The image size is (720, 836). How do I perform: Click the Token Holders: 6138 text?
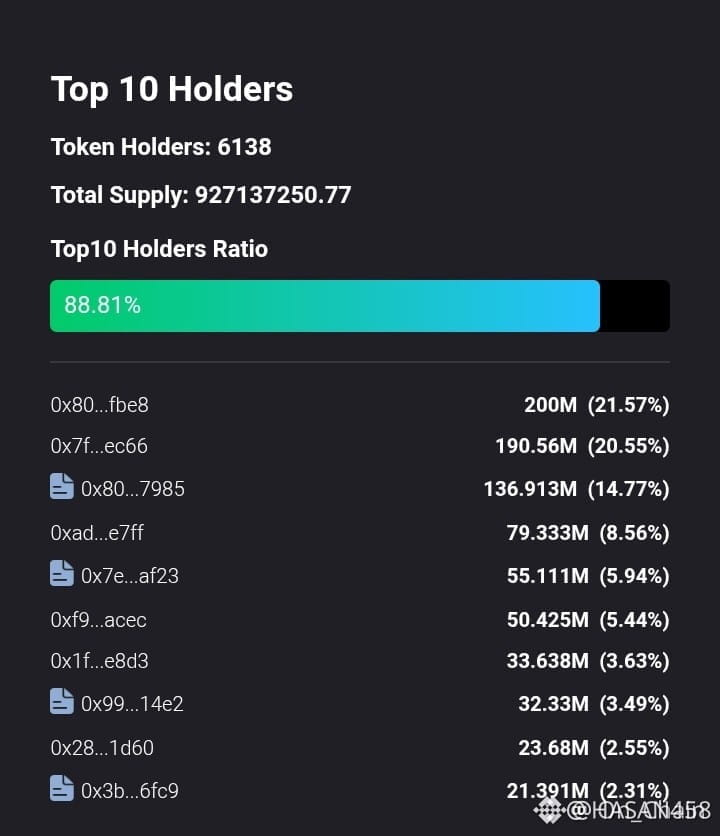click(161, 147)
